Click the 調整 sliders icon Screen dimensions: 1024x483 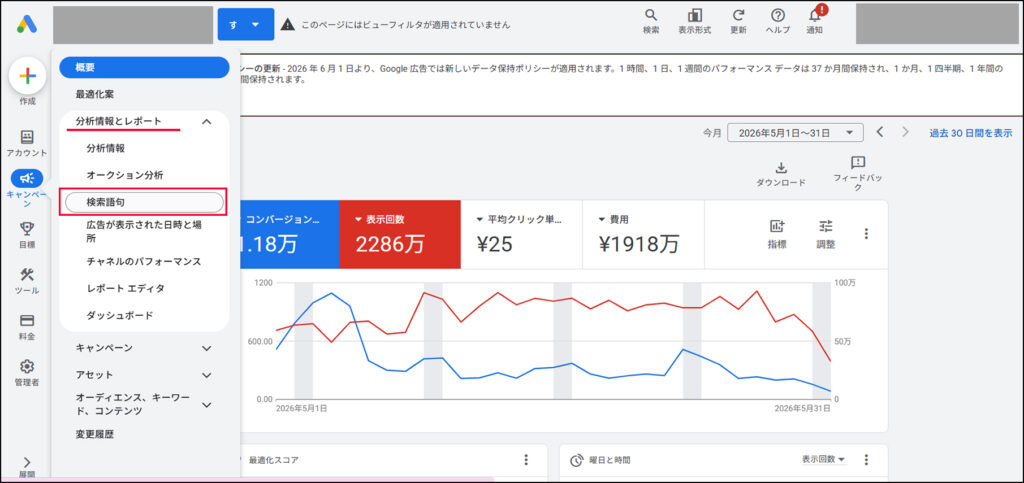825,226
